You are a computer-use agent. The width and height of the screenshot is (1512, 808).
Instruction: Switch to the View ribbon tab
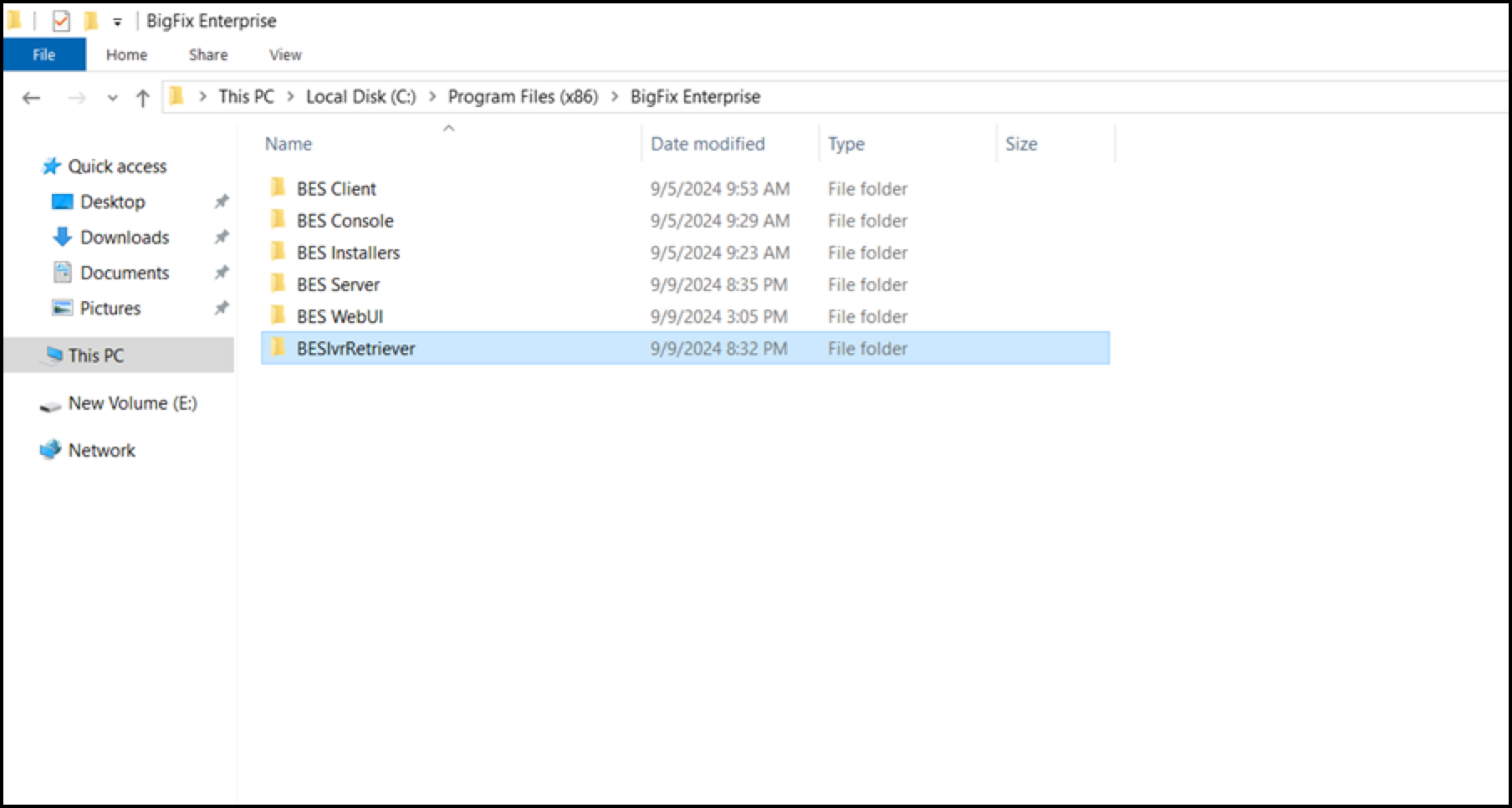tap(285, 54)
